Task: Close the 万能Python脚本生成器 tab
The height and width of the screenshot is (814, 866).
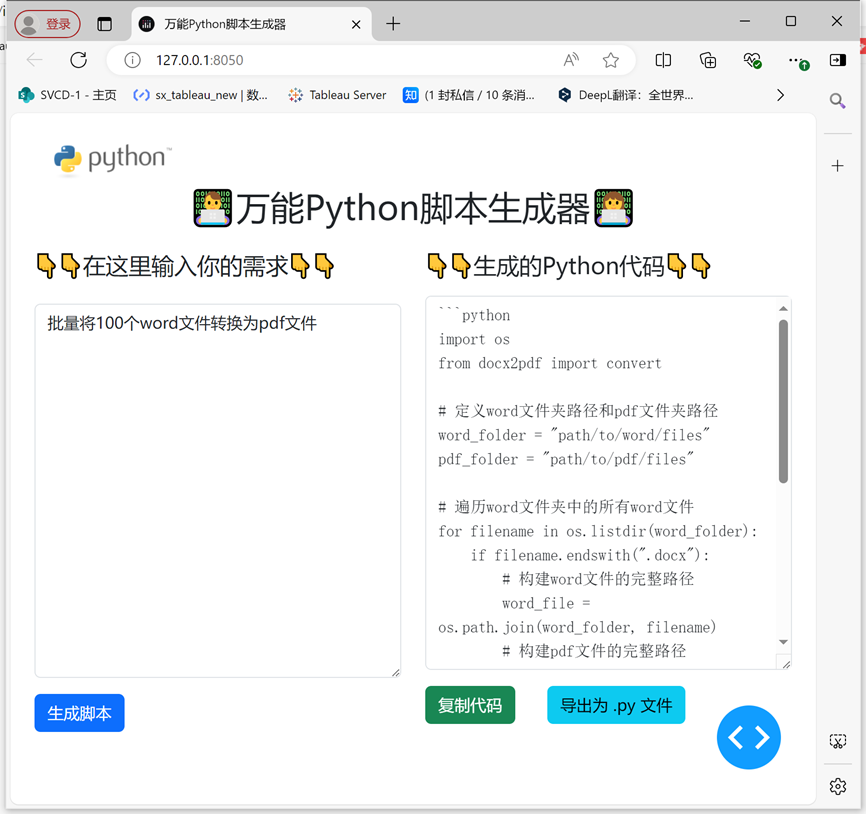Action: click(x=356, y=24)
